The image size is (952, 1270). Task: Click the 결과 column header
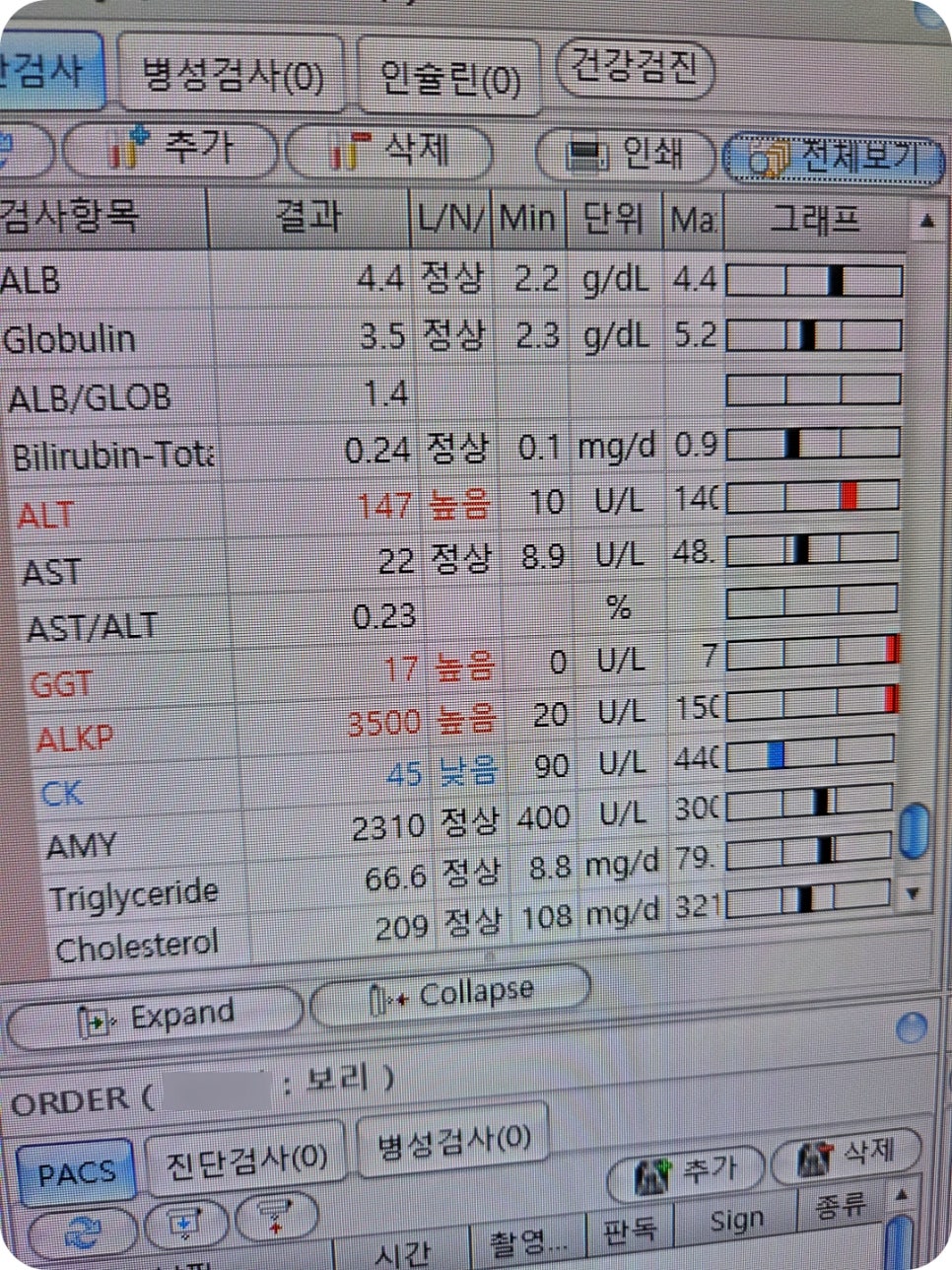[309, 216]
